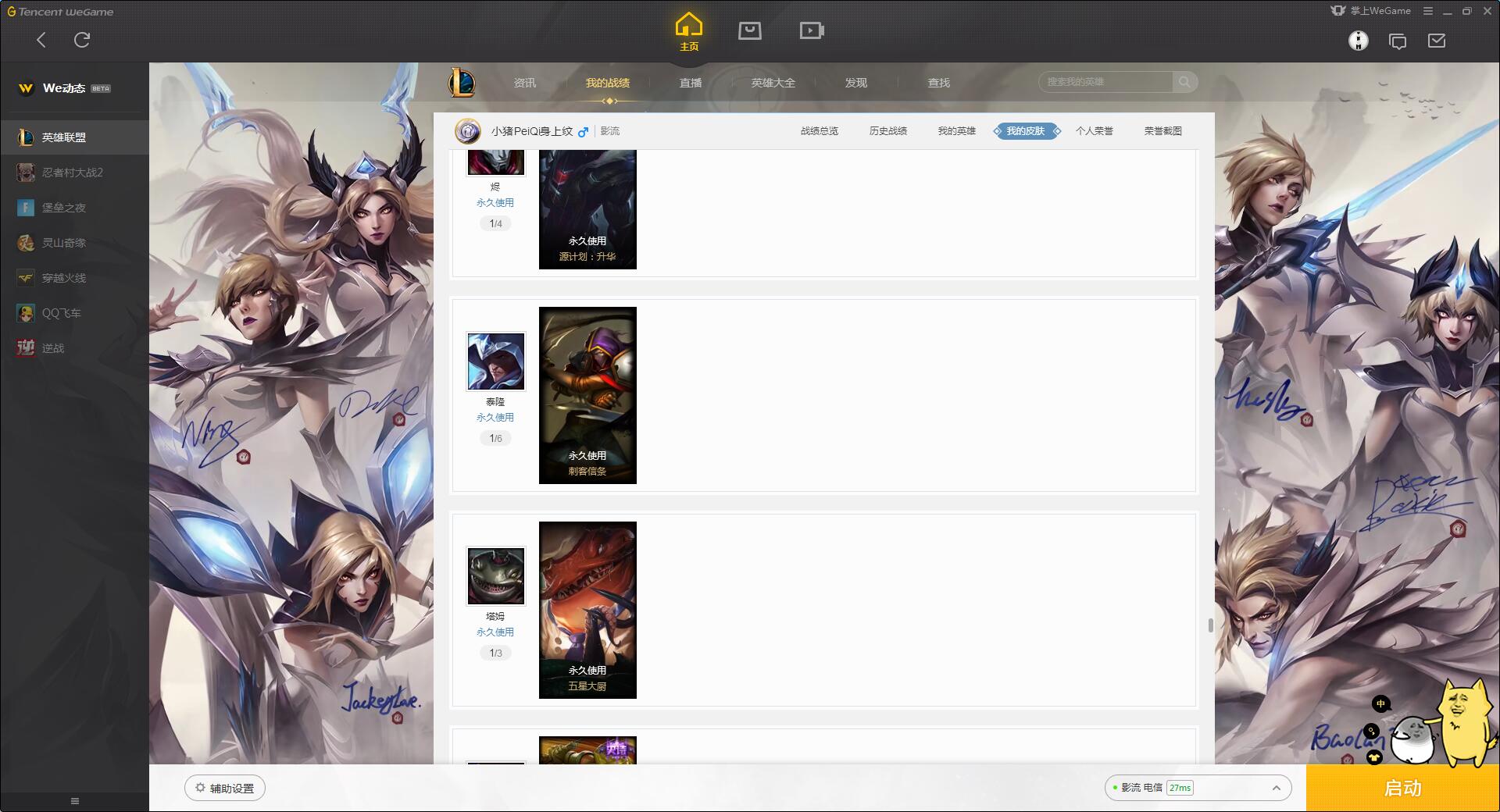Viewport: 1500px width, 812px height.
Task: Click the skin list vertical scrollbar
Action: (1210, 625)
